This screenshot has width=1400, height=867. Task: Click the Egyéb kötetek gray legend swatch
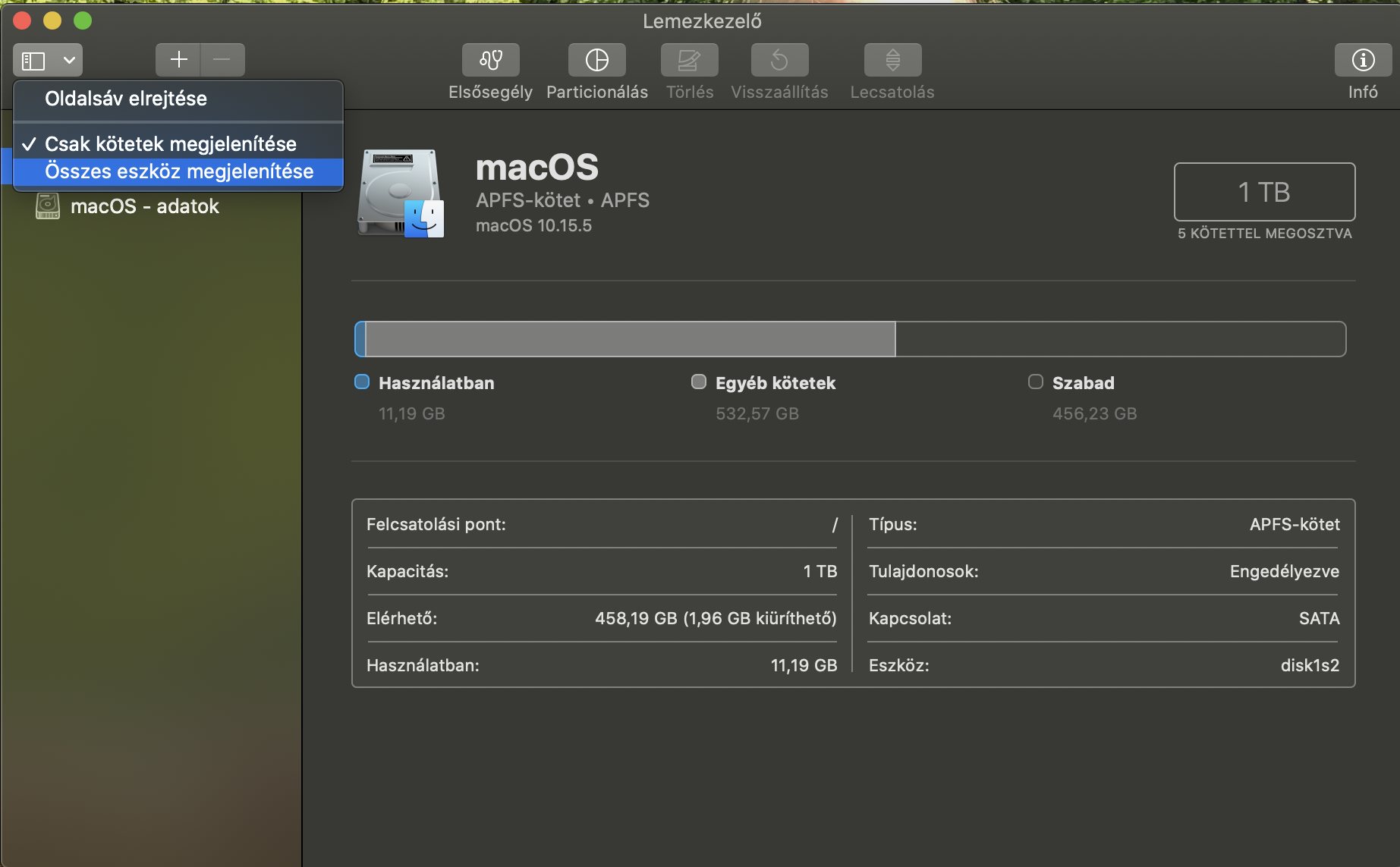click(699, 382)
